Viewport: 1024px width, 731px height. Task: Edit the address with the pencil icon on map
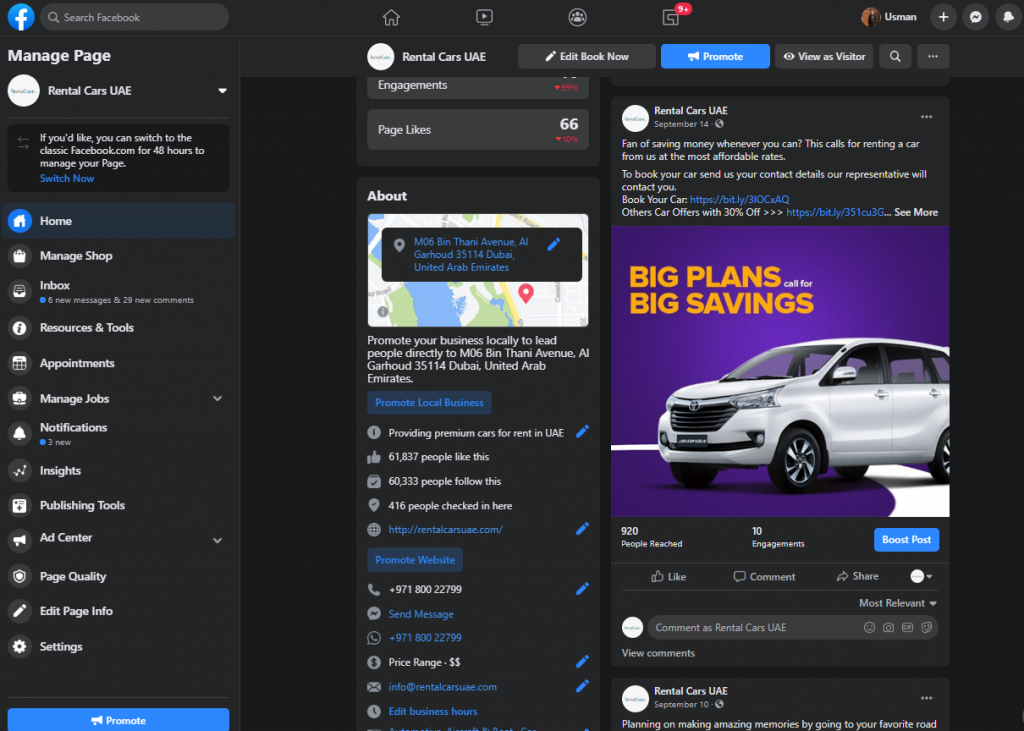coord(554,244)
